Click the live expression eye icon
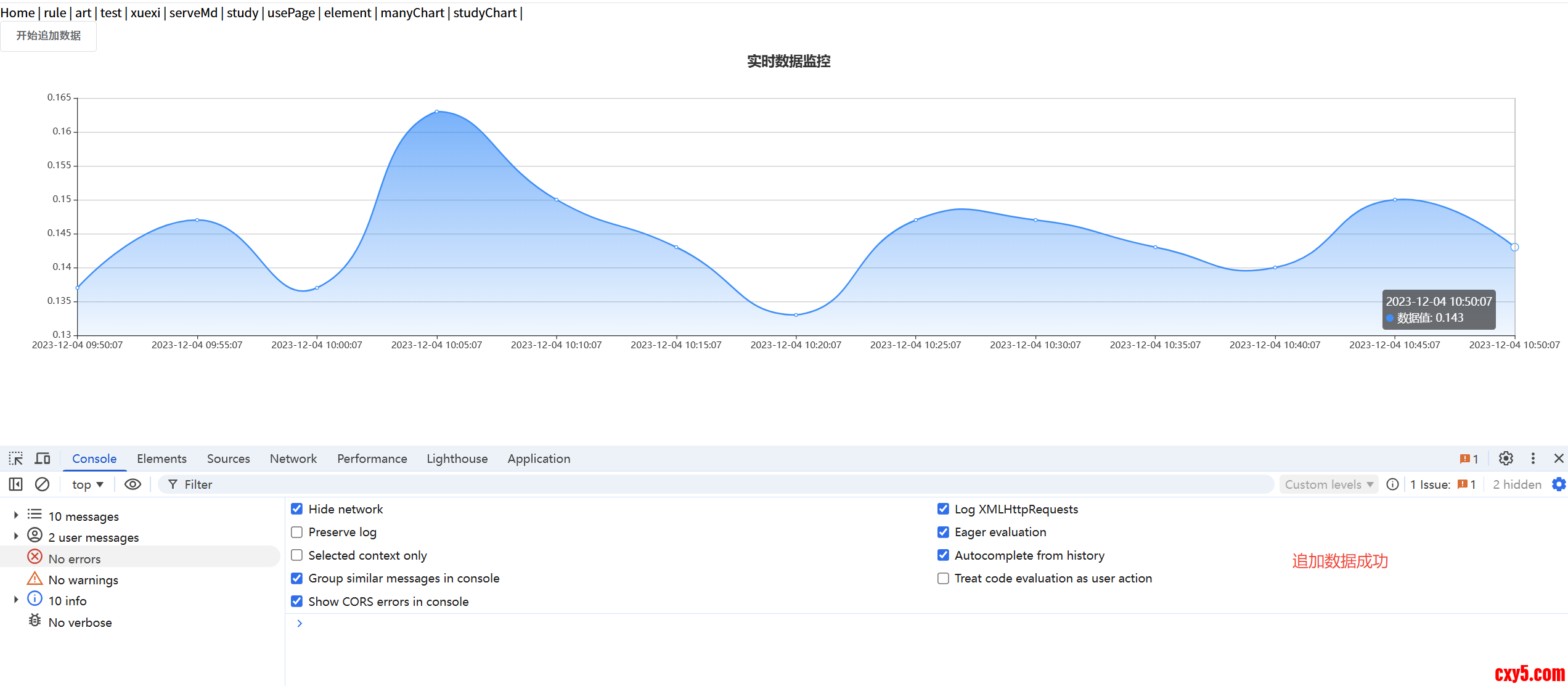Viewport: 1568px width, 686px height. 133,484
